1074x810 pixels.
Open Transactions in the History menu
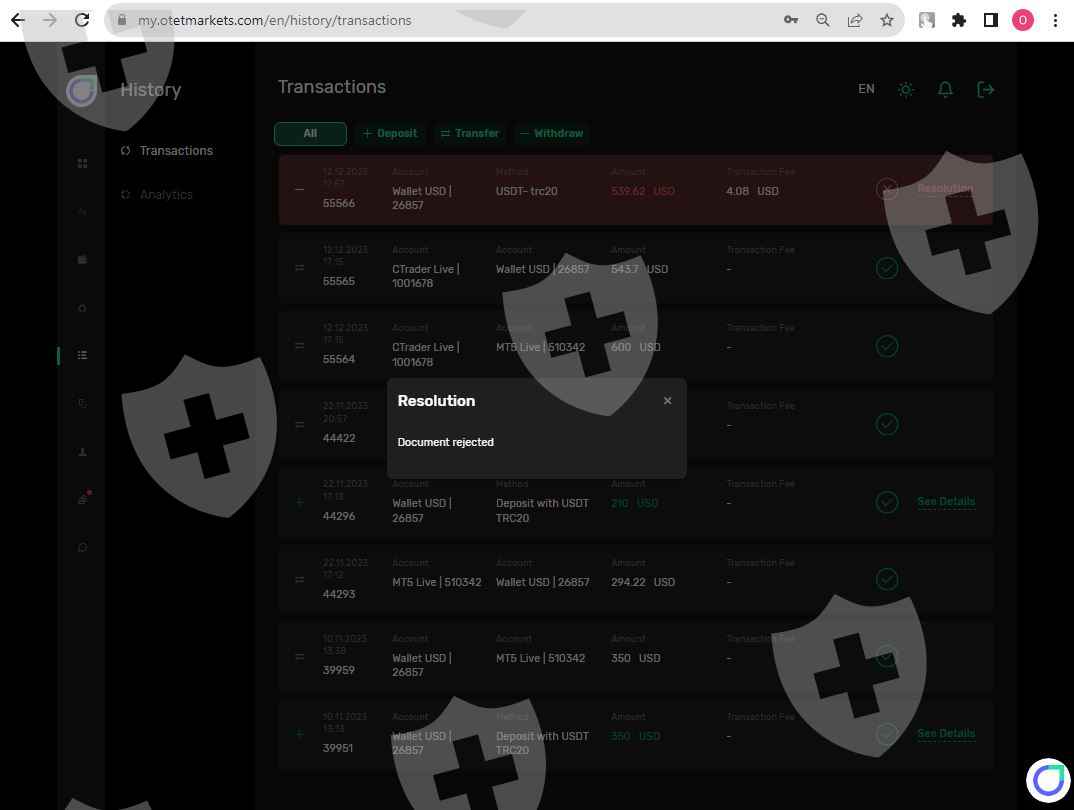176,151
